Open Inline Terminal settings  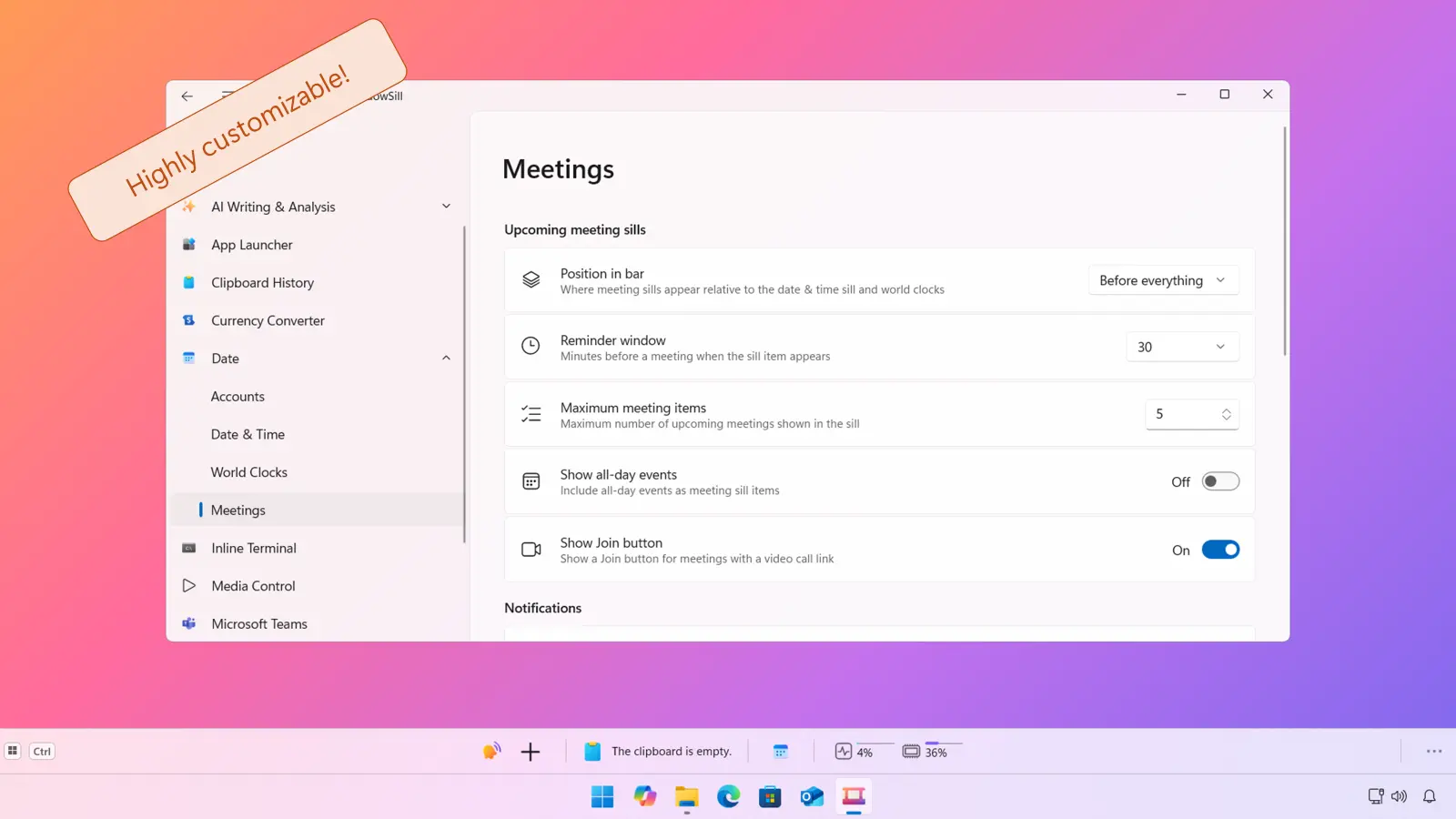(317, 548)
